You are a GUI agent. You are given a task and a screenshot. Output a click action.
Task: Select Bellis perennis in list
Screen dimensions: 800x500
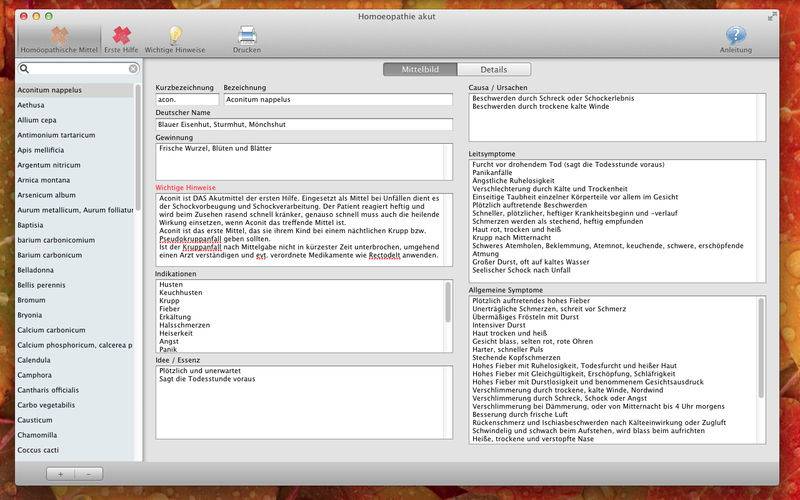point(75,285)
